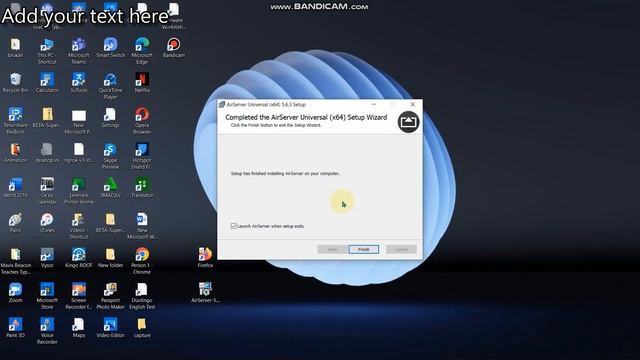Open Settings desktop shortcut
640x360 pixels.
(110, 118)
